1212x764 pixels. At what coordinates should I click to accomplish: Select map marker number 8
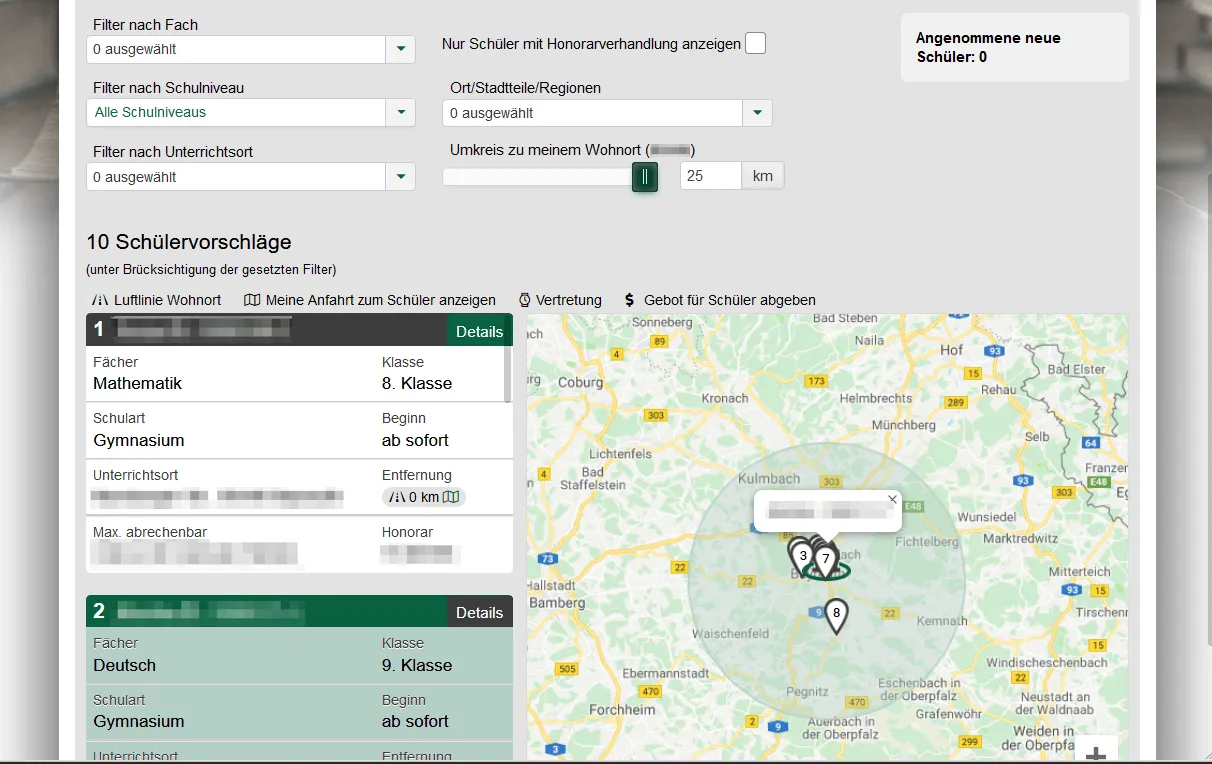click(836, 614)
